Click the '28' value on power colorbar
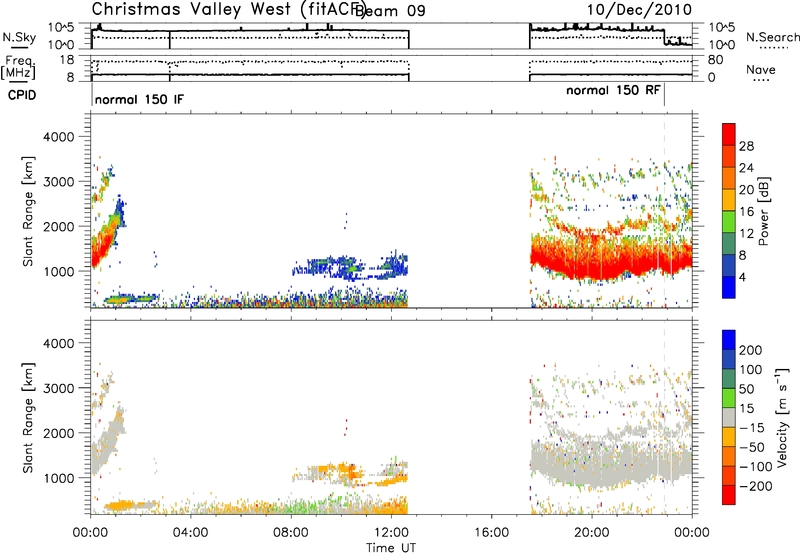This screenshot has height=554, width=800. click(746, 146)
